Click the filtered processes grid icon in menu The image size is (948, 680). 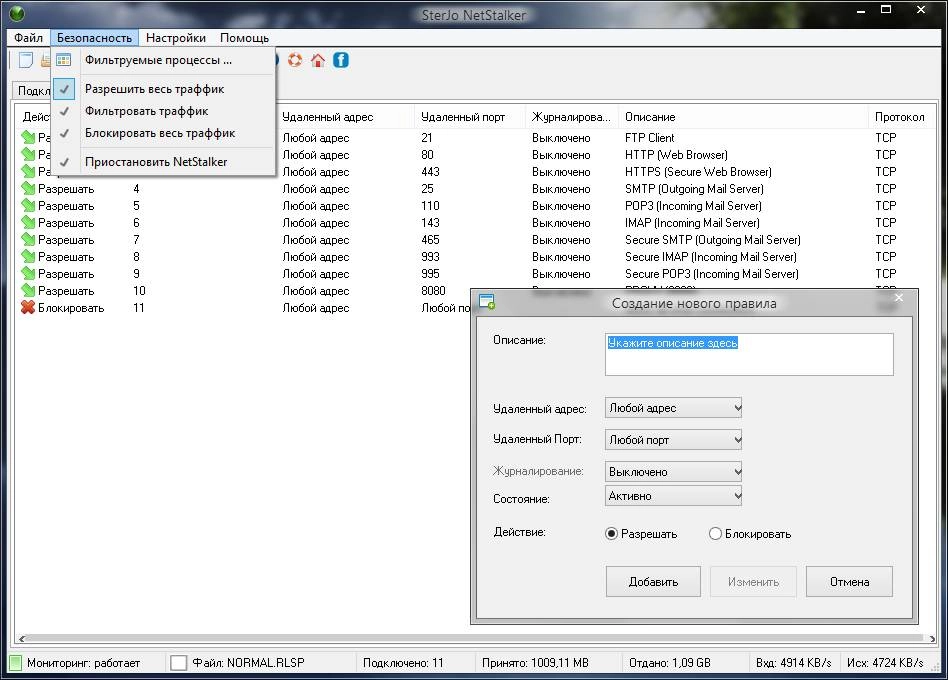click(63, 60)
